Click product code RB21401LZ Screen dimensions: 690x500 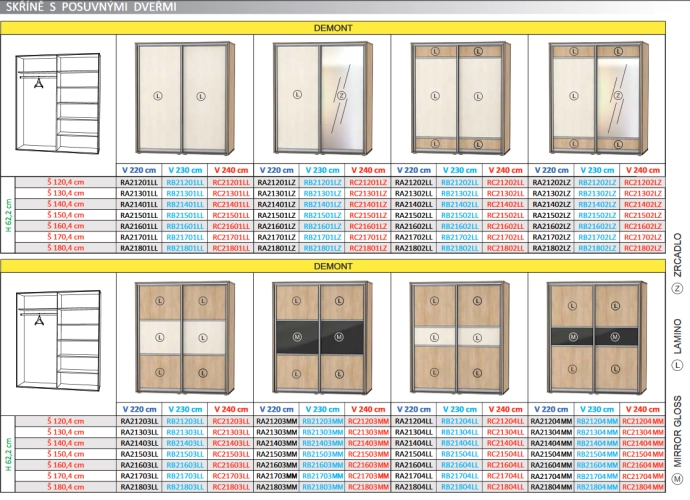point(323,204)
